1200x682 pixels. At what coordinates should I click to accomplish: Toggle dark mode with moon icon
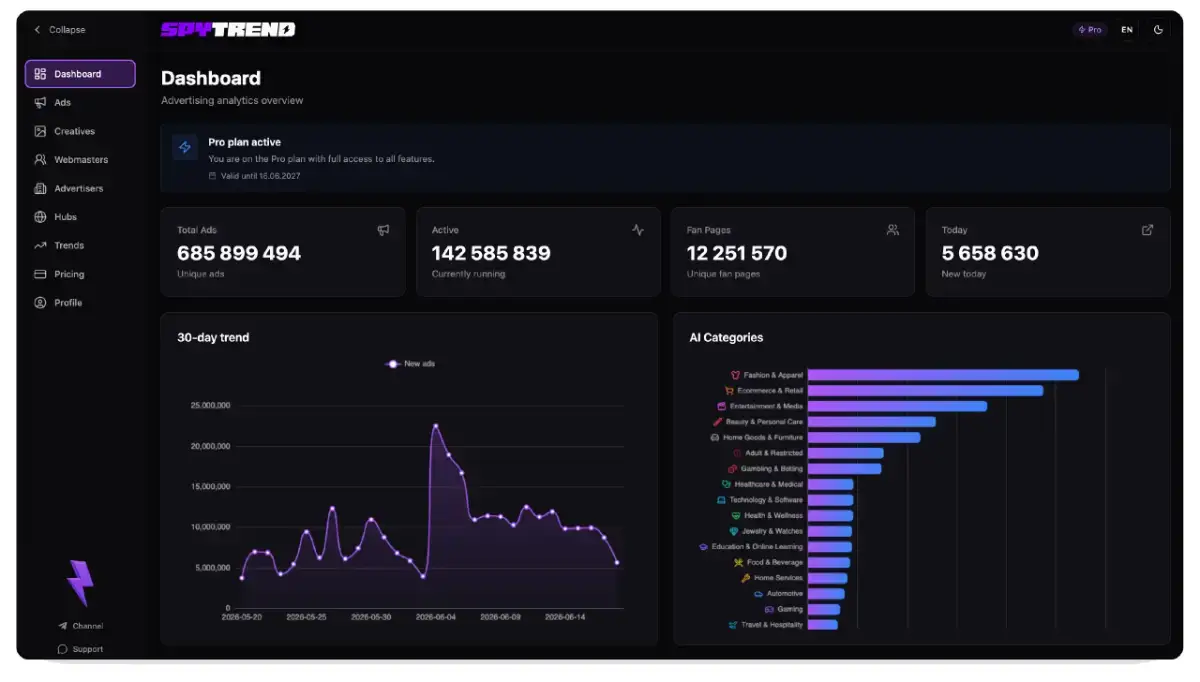[1158, 30]
